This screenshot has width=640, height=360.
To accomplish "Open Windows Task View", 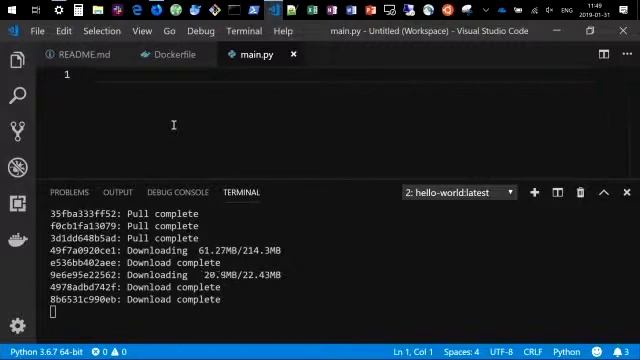I will [x=36, y=10].
